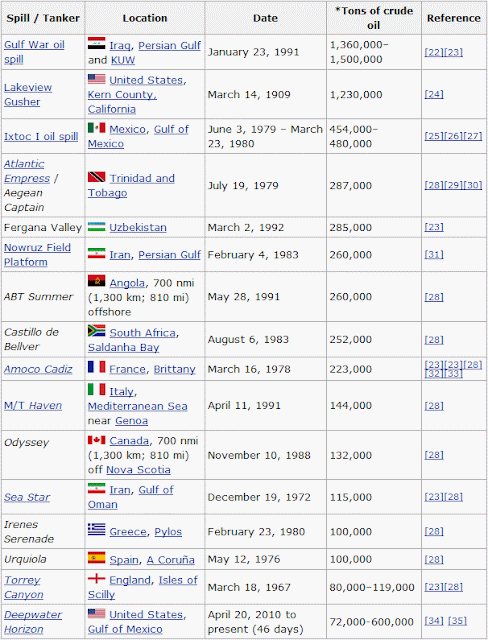This screenshot has height=640, width=488.
Task: Click the value '1,230,000'
Action: [x=356, y=94]
